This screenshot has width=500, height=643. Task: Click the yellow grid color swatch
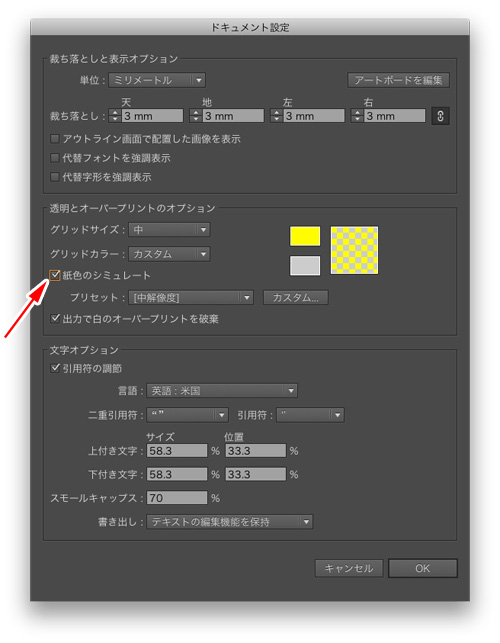(x=305, y=236)
